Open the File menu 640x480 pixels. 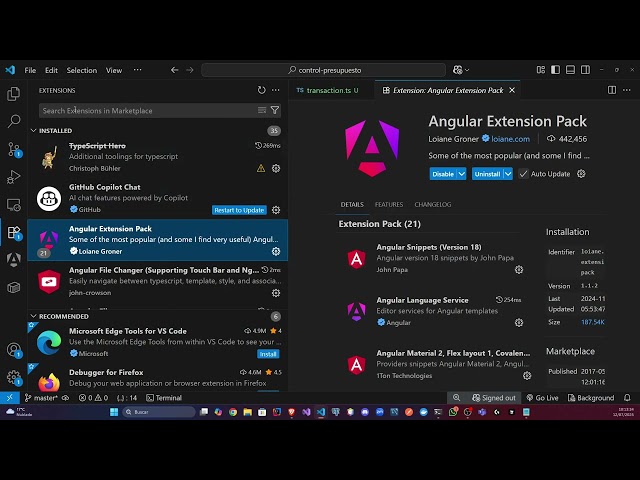[30, 70]
